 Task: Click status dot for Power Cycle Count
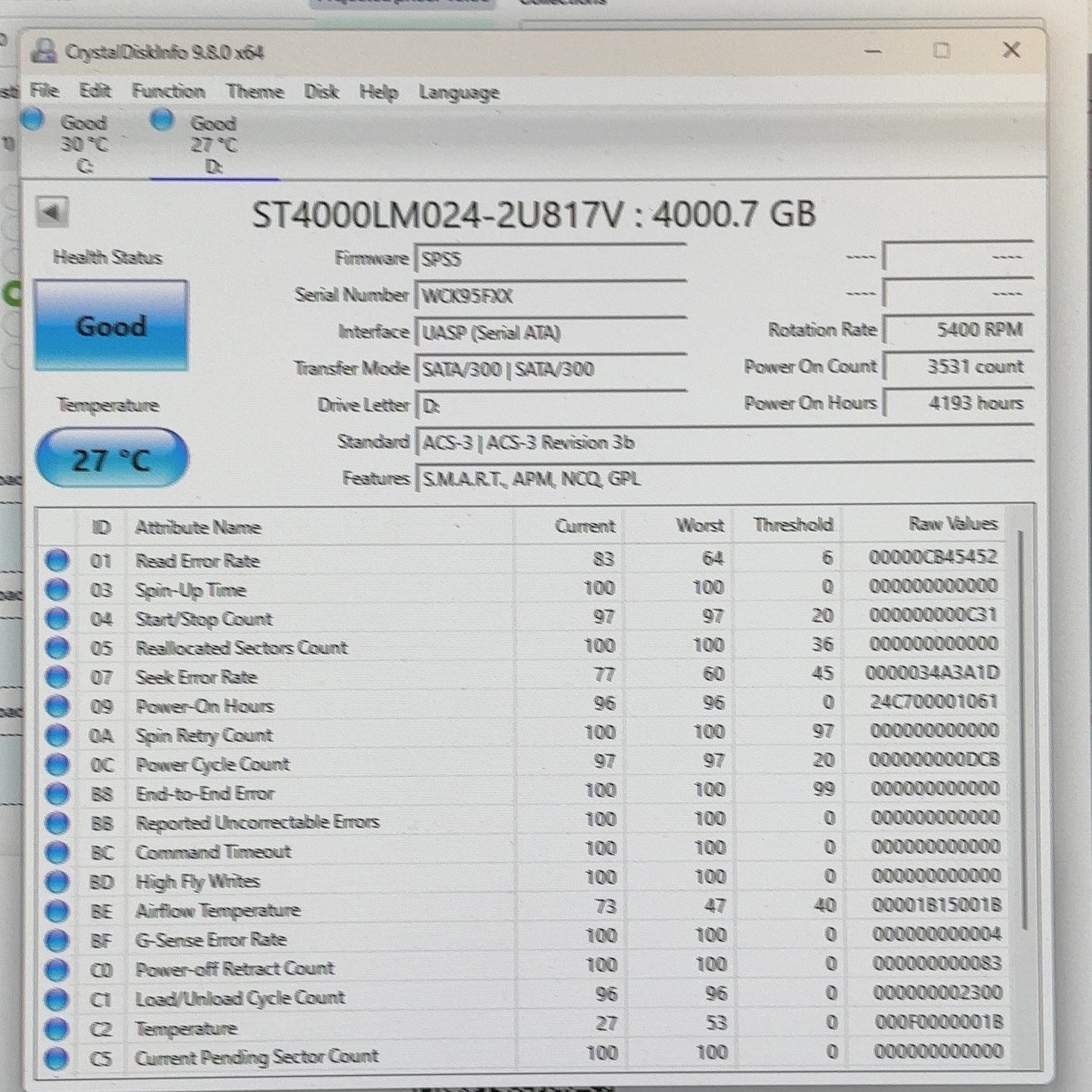click(x=57, y=764)
